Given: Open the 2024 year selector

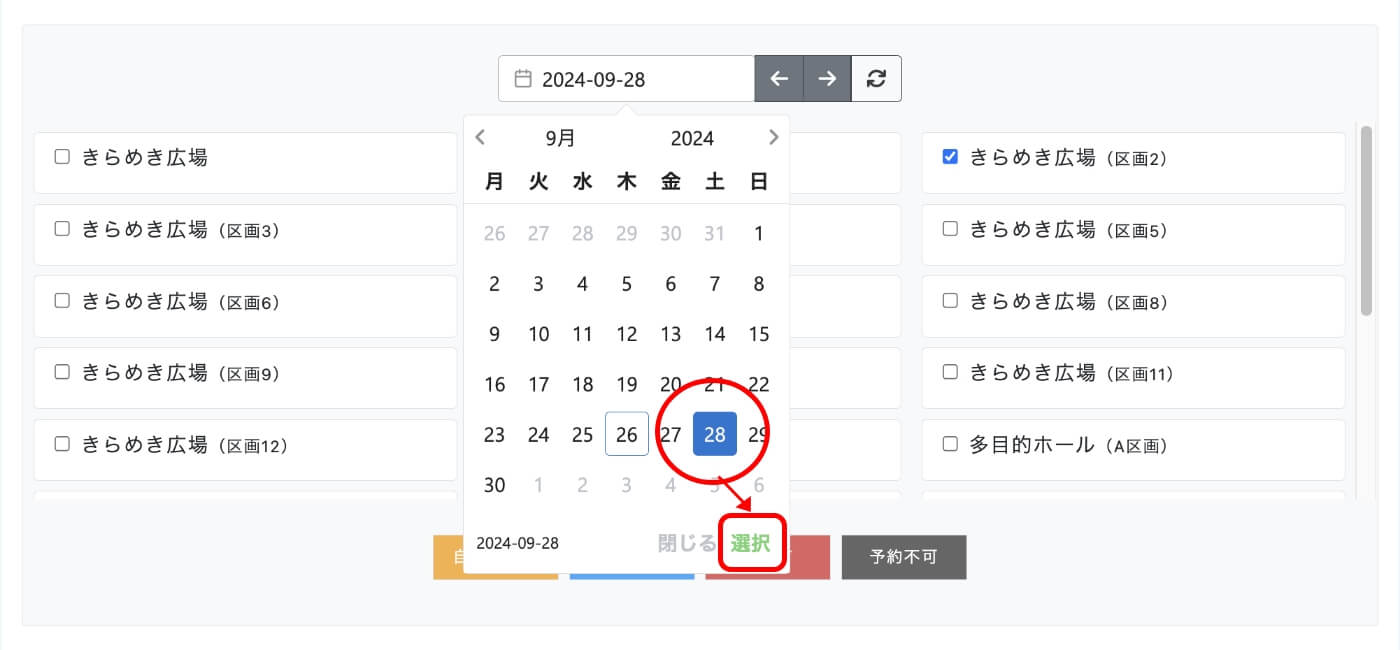Looking at the screenshot, I should click(692, 139).
